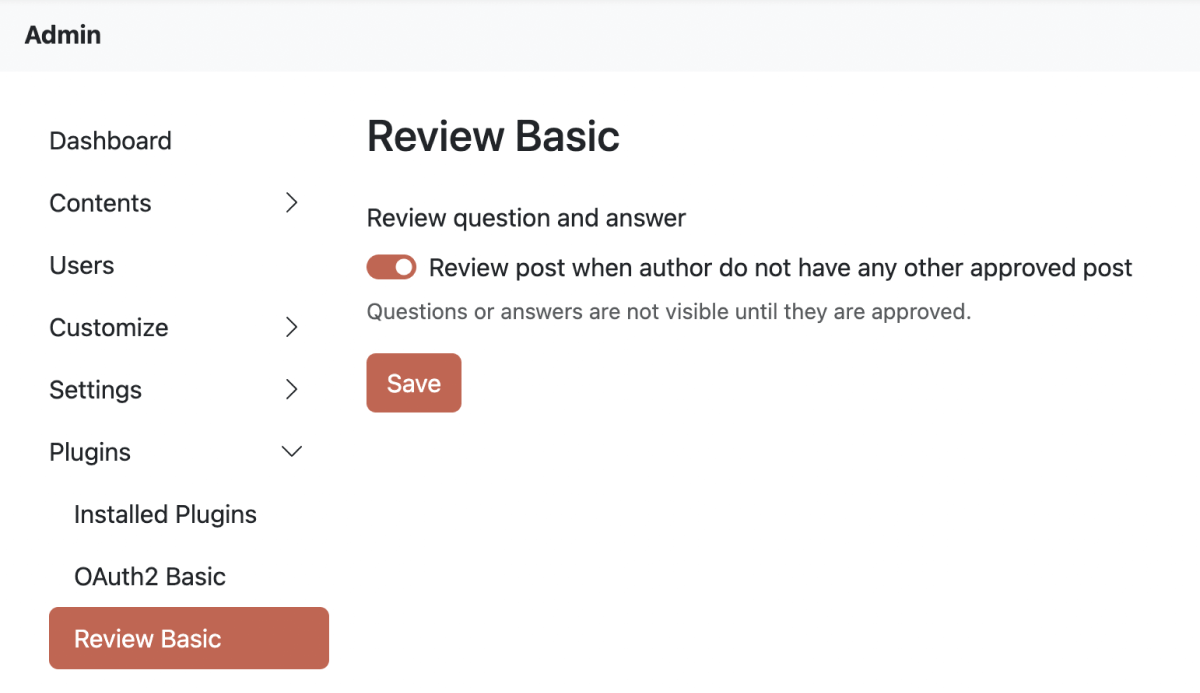The height and width of the screenshot is (693, 1200).
Task: Click the Admin heading link
Action: (62, 34)
